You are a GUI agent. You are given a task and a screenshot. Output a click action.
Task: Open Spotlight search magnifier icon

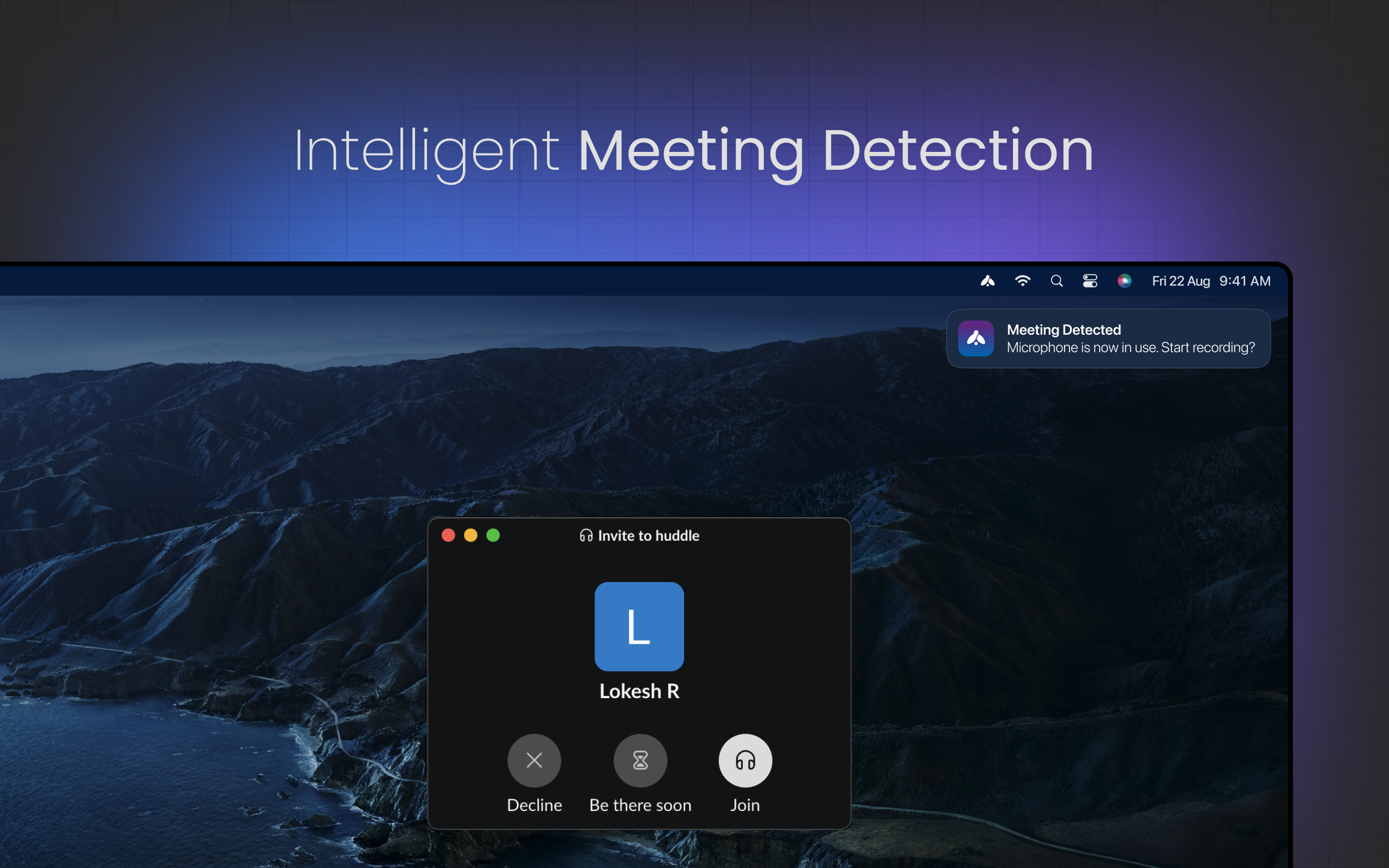point(1057,280)
